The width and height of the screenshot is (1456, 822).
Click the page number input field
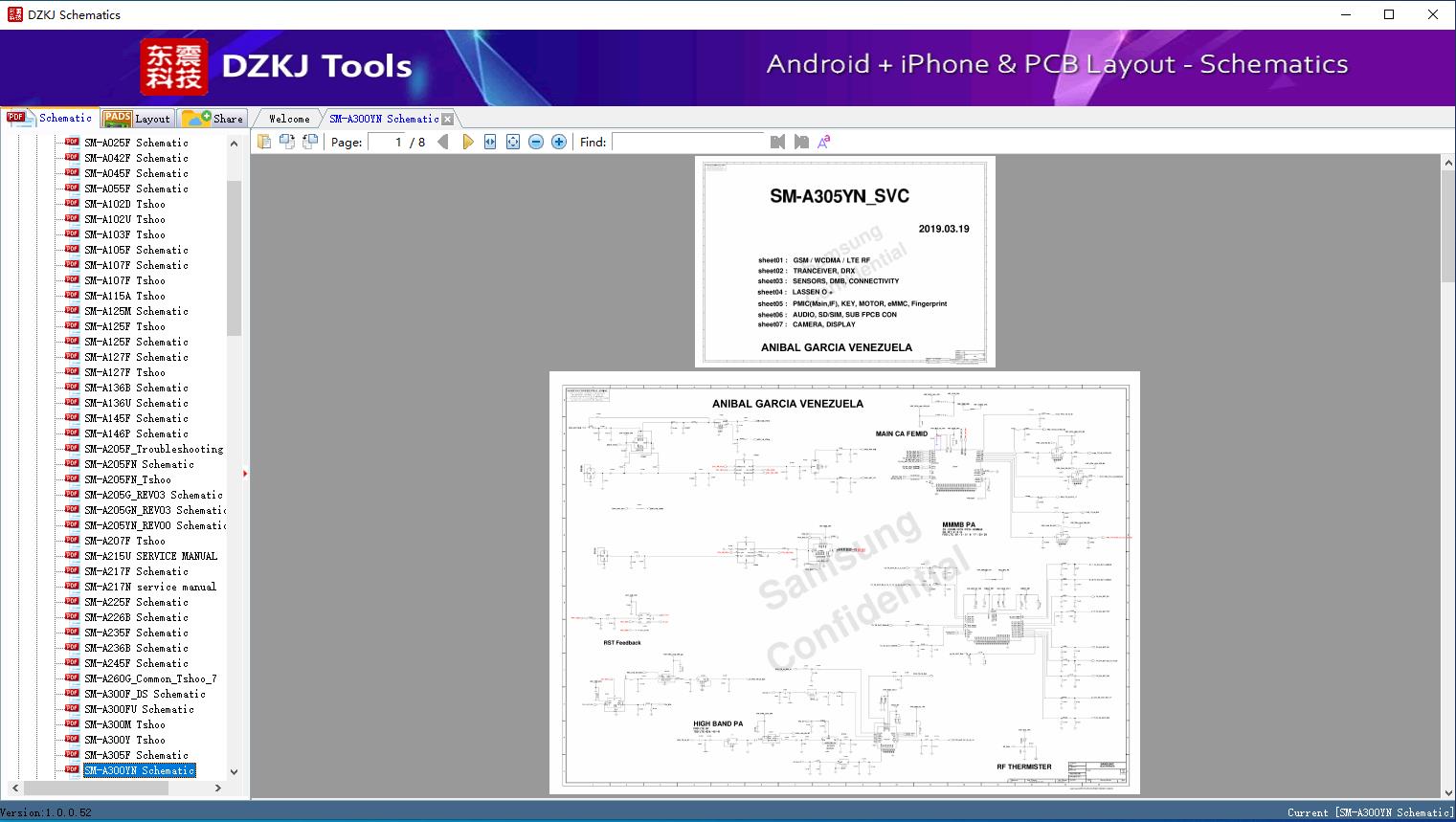(x=387, y=142)
